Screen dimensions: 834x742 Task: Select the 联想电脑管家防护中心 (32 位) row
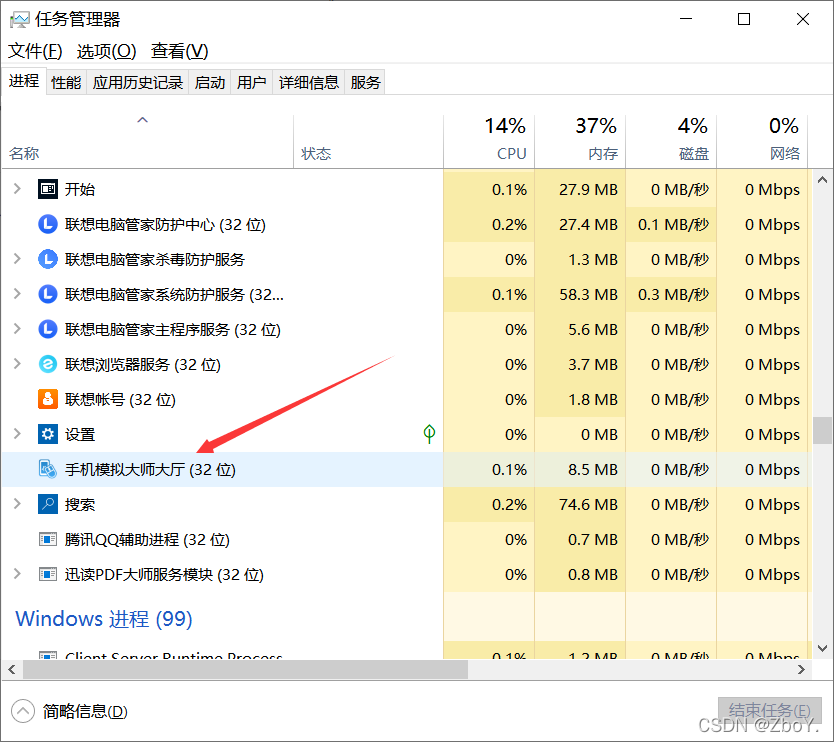pos(406,224)
